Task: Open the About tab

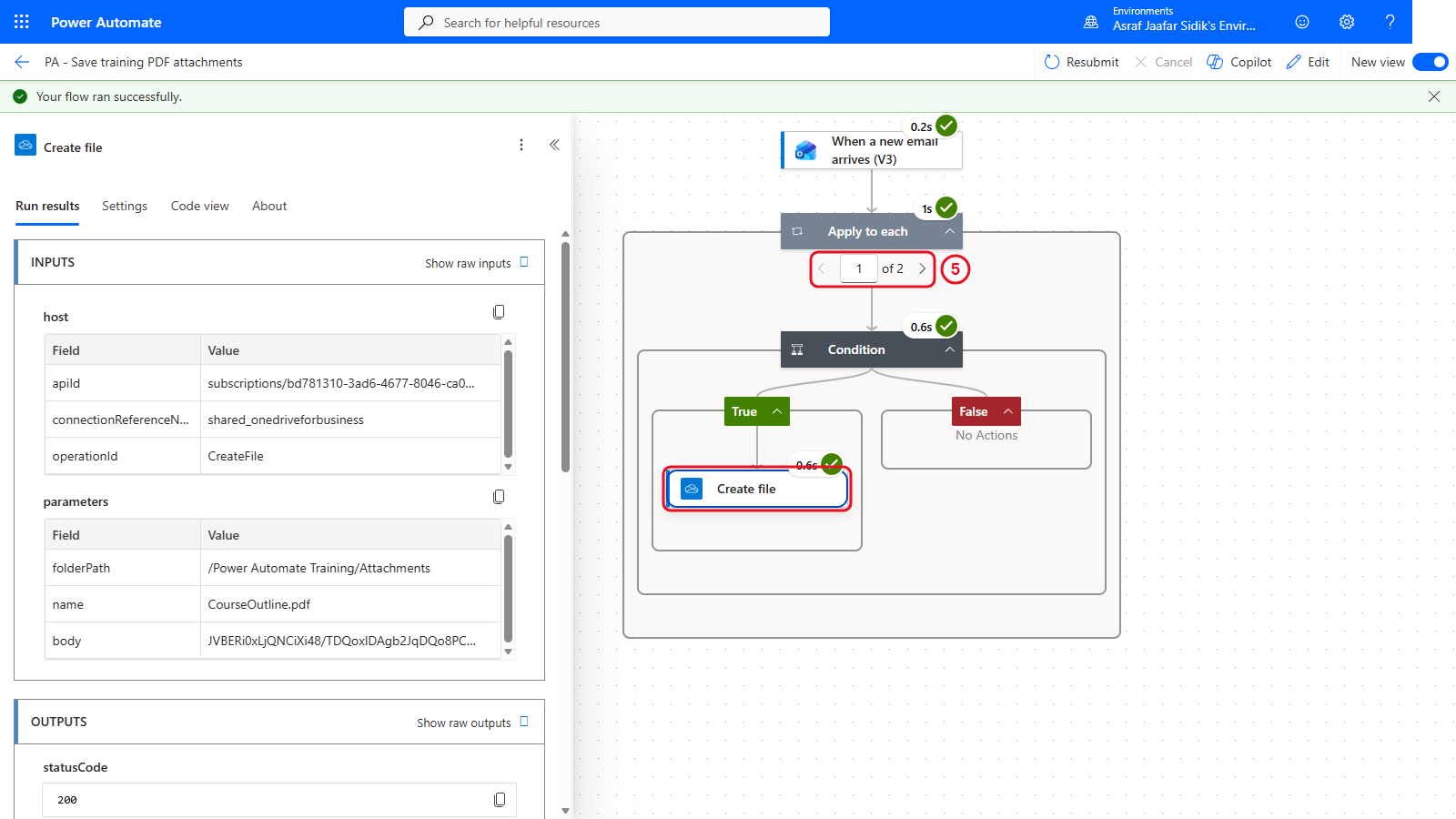Action: 269,206
